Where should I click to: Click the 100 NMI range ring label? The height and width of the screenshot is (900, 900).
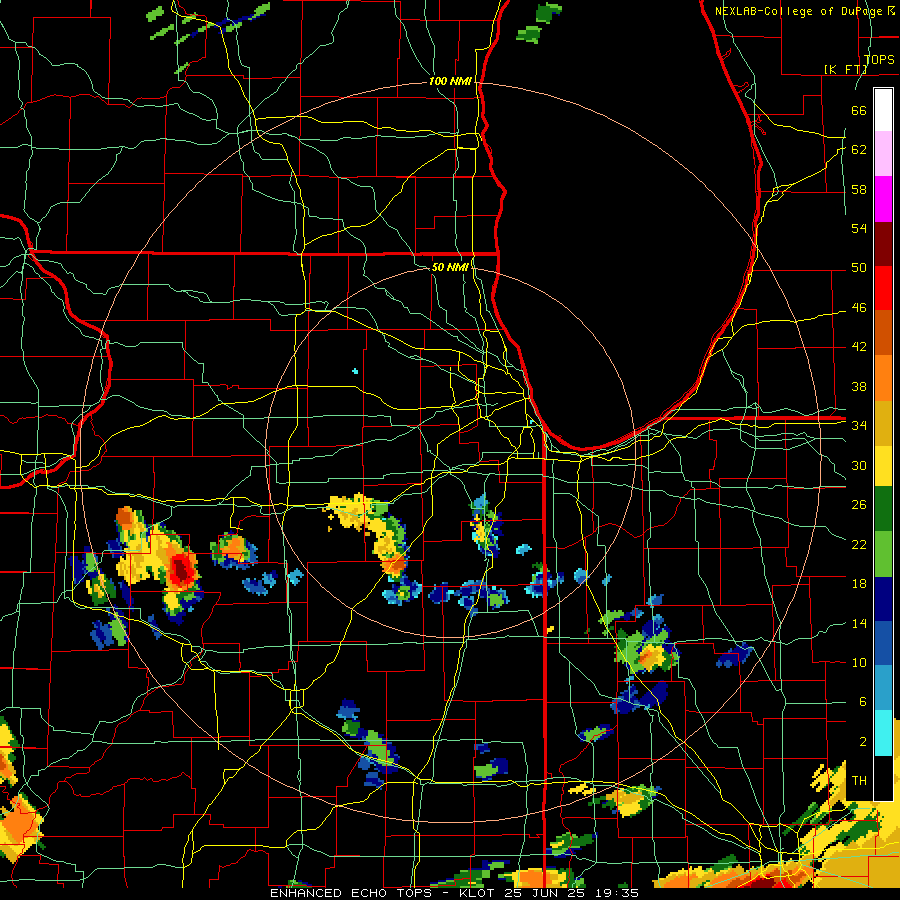point(450,81)
